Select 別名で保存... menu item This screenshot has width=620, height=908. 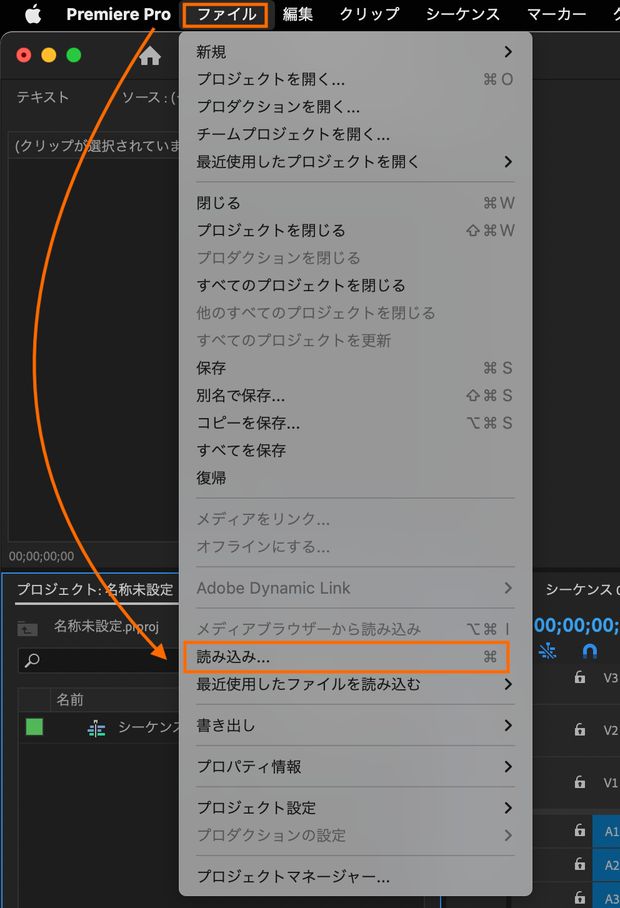tap(355, 396)
